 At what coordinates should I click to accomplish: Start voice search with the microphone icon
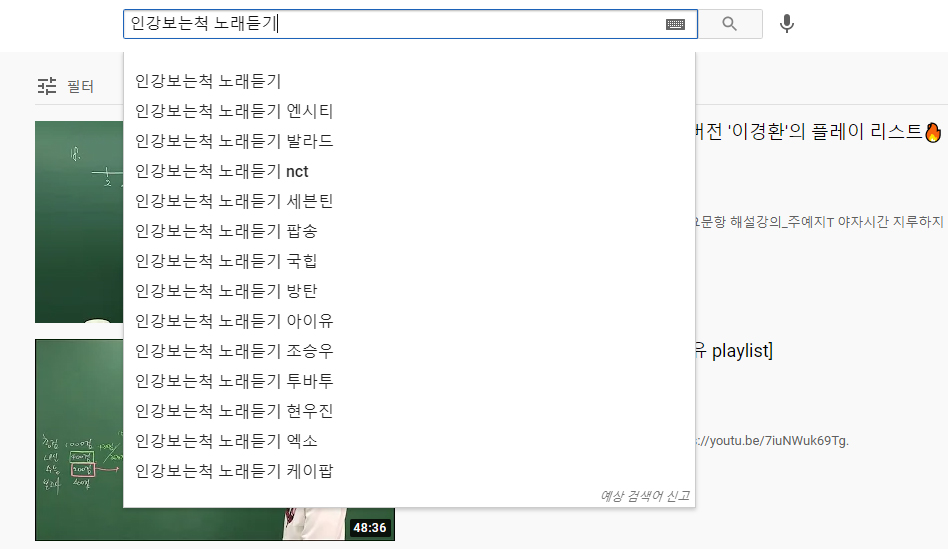coord(787,24)
